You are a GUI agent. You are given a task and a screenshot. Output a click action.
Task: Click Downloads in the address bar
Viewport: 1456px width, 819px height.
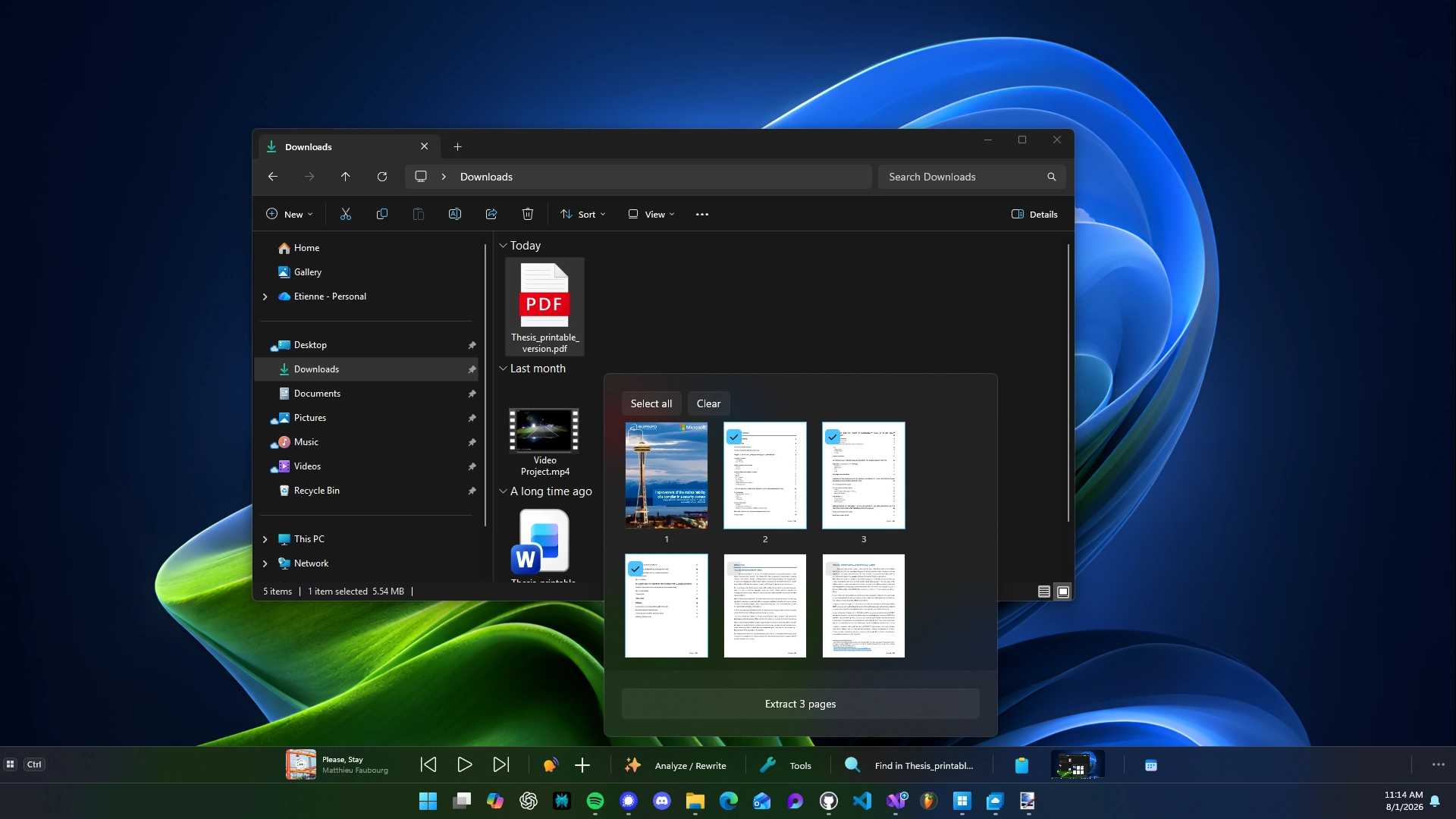pos(486,177)
